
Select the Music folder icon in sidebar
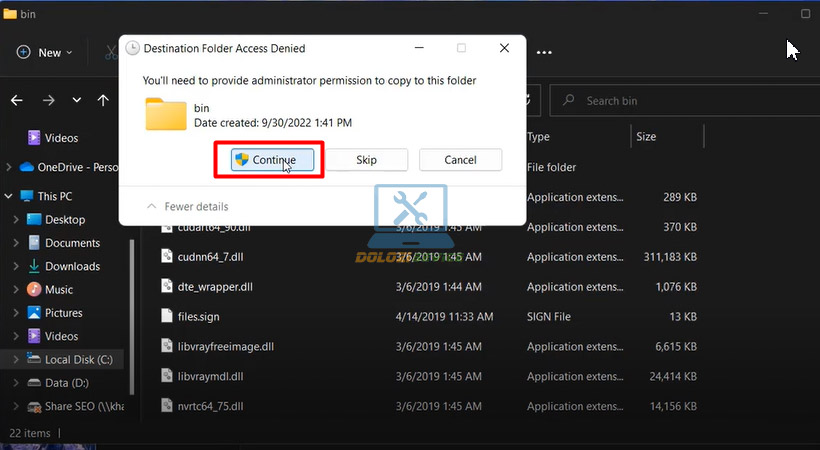click(x=34, y=289)
